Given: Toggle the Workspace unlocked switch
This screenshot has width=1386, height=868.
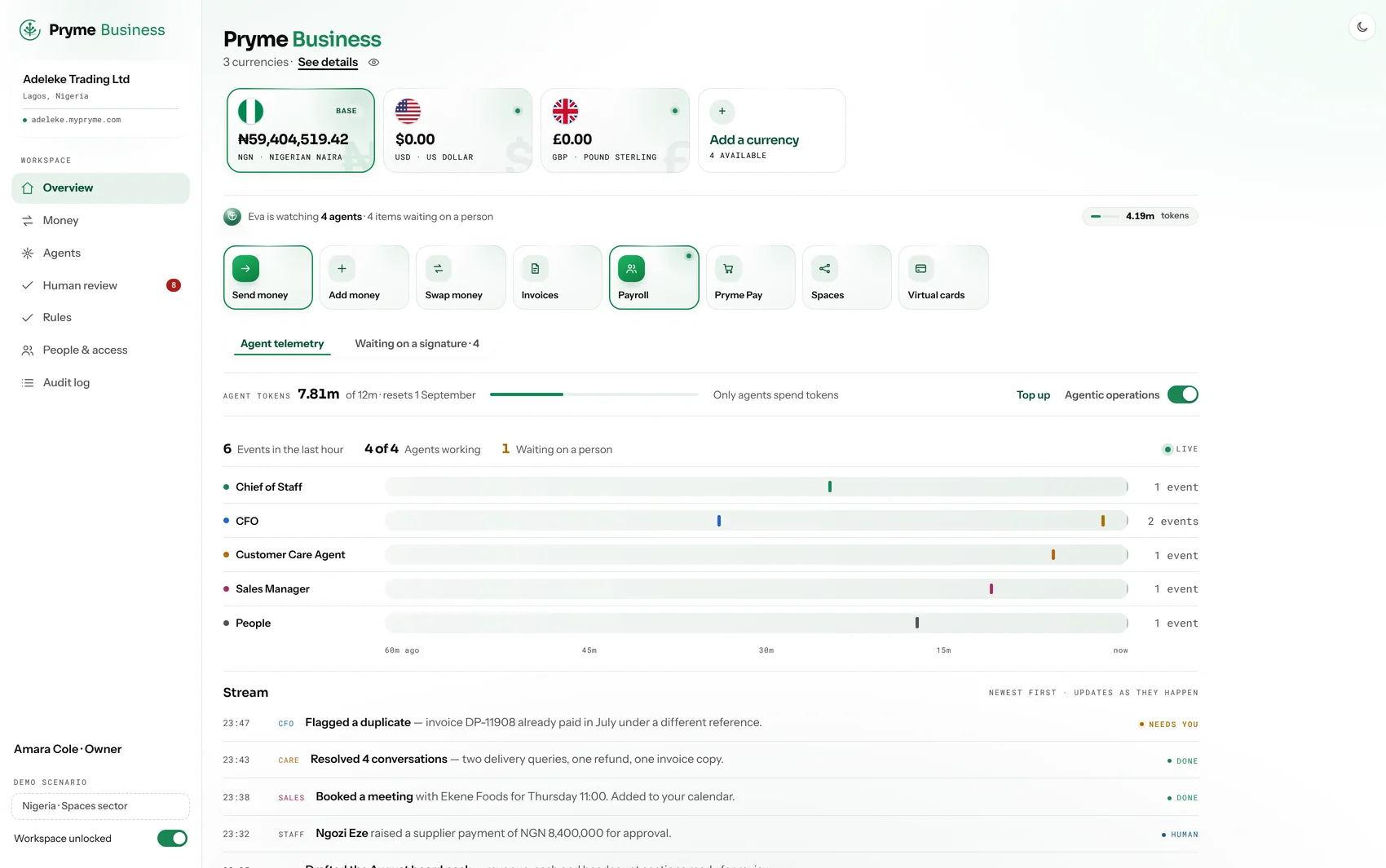Looking at the screenshot, I should (x=172, y=838).
